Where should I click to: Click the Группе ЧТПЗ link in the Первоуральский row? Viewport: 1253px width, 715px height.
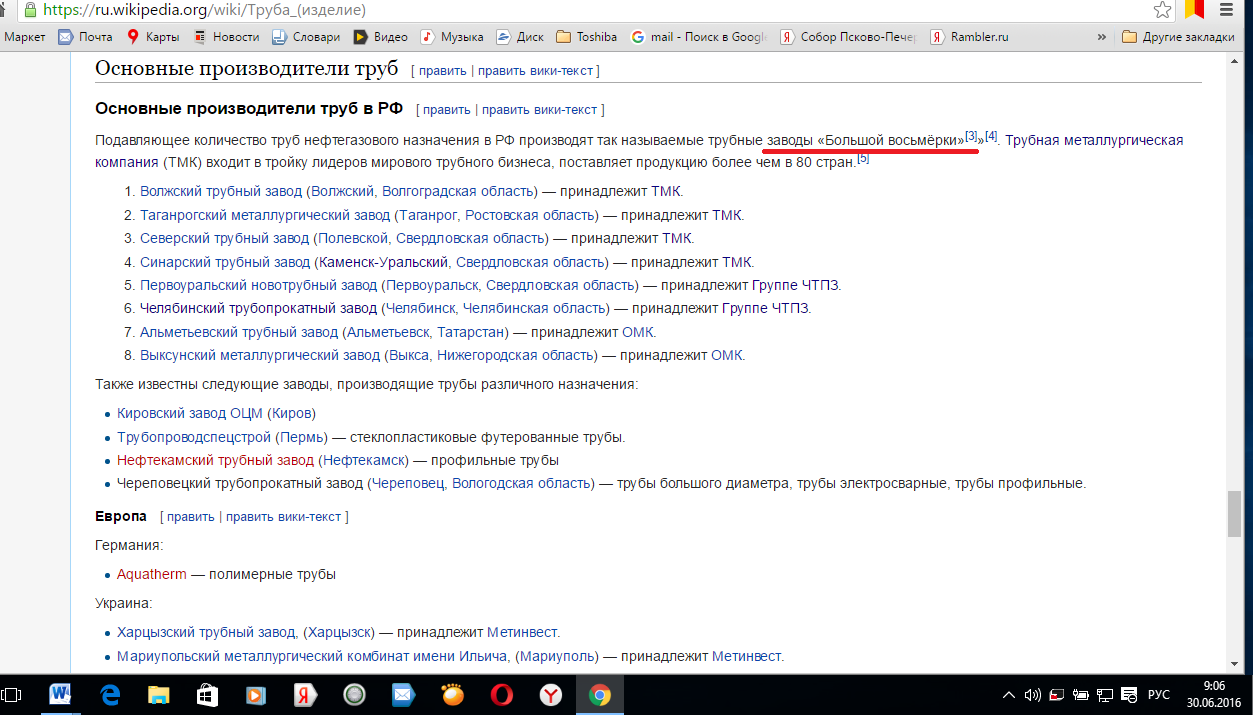[x=793, y=285]
